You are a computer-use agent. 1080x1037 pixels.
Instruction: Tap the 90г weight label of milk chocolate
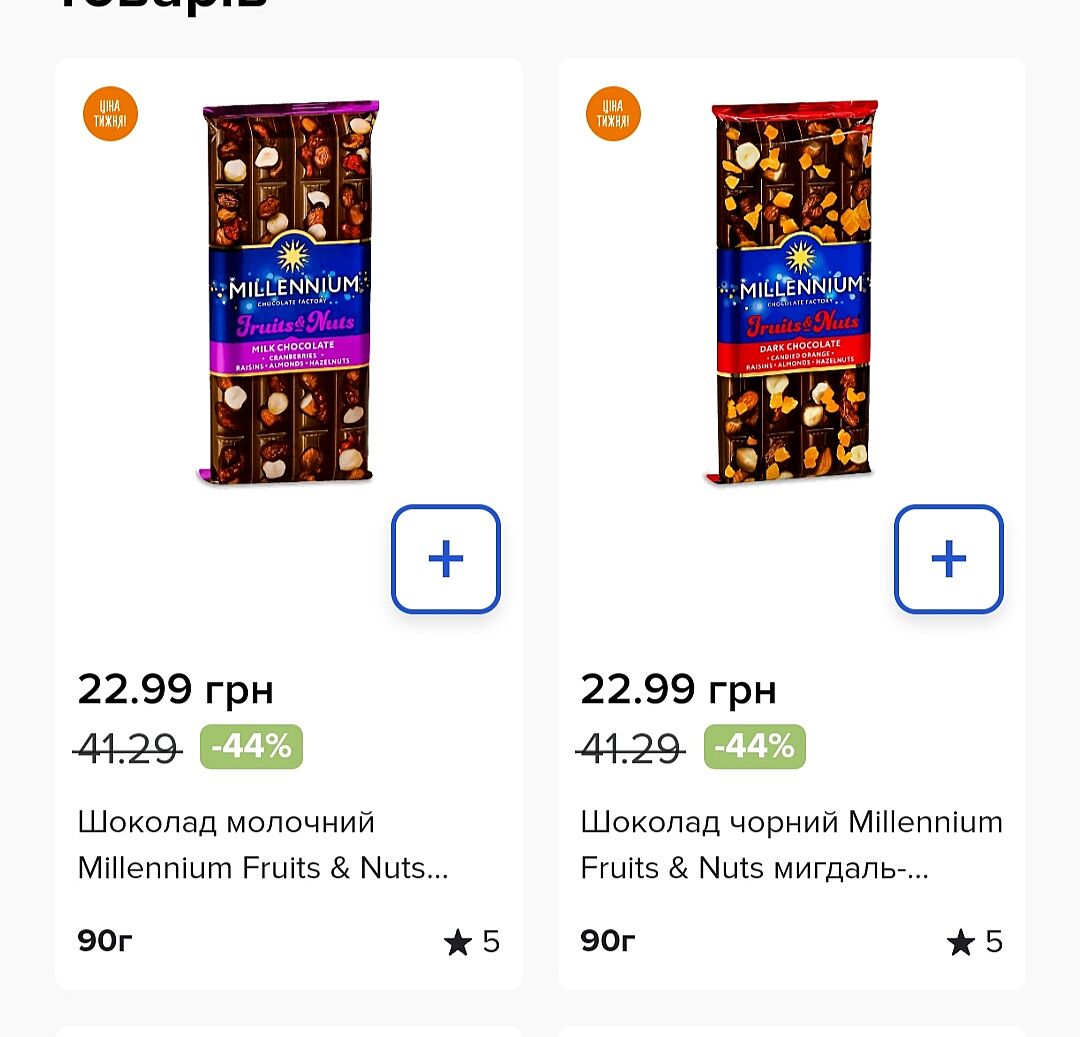(105, 941)
